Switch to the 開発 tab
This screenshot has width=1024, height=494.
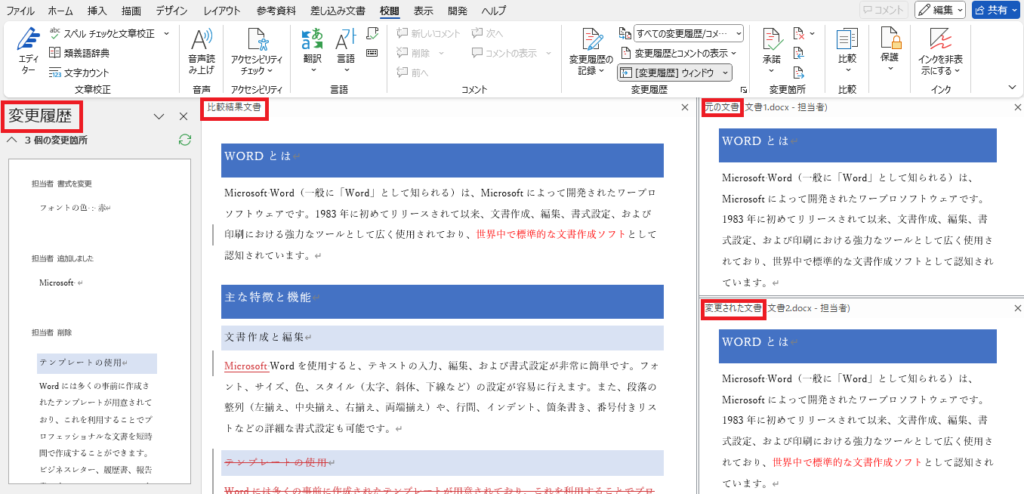point(457,11)
